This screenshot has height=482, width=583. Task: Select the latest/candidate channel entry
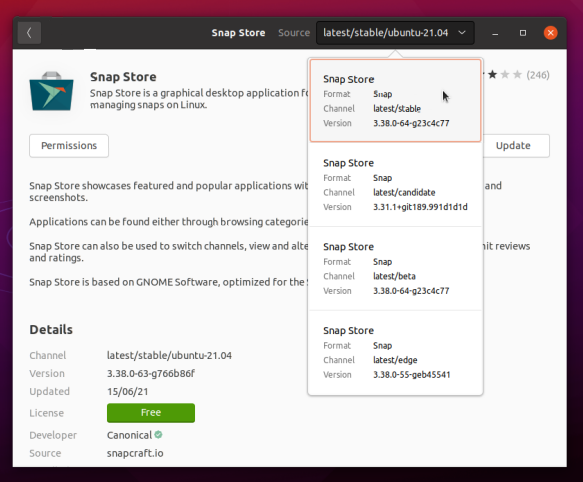pyautogui.click(x=395, y=184)
